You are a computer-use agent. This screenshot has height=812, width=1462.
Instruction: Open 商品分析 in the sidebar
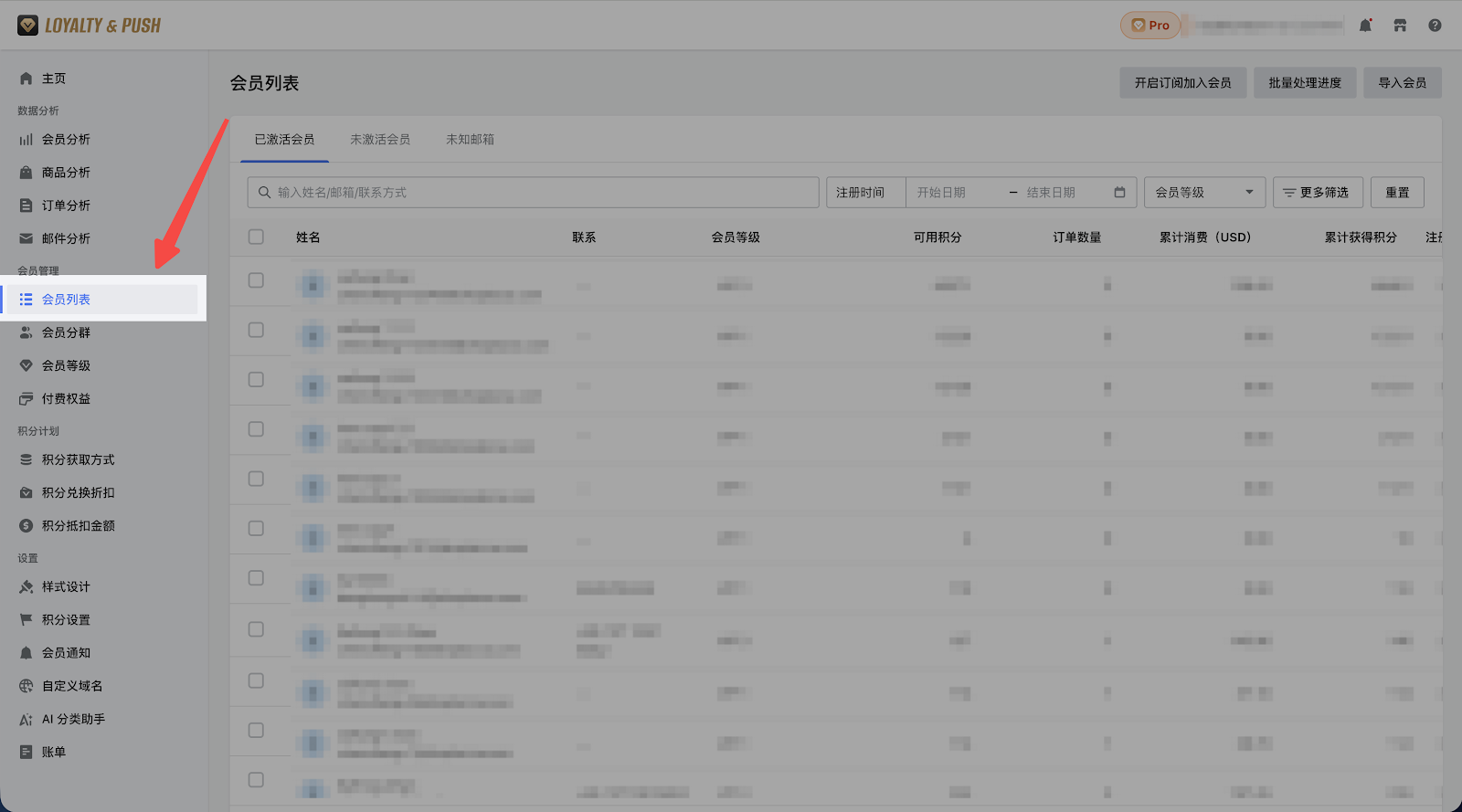[66, 173]
